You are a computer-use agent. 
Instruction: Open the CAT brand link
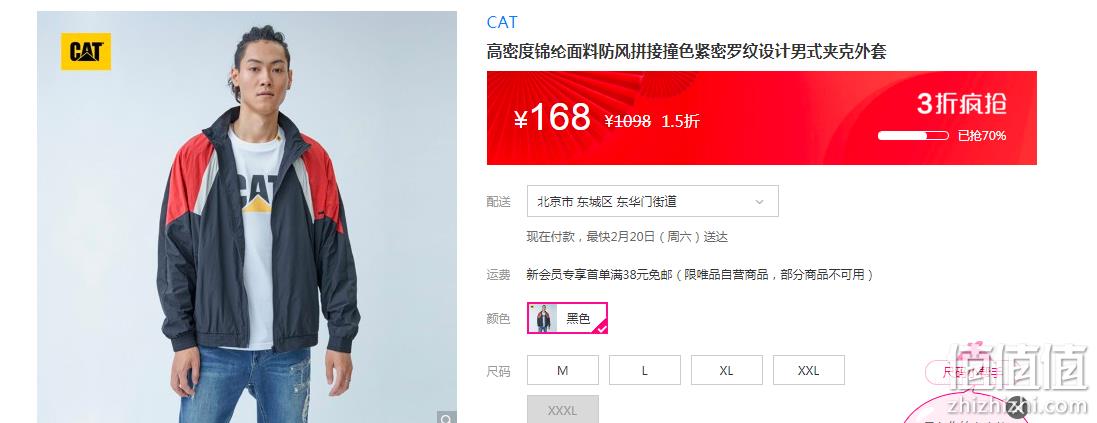(x=502, y=22)
